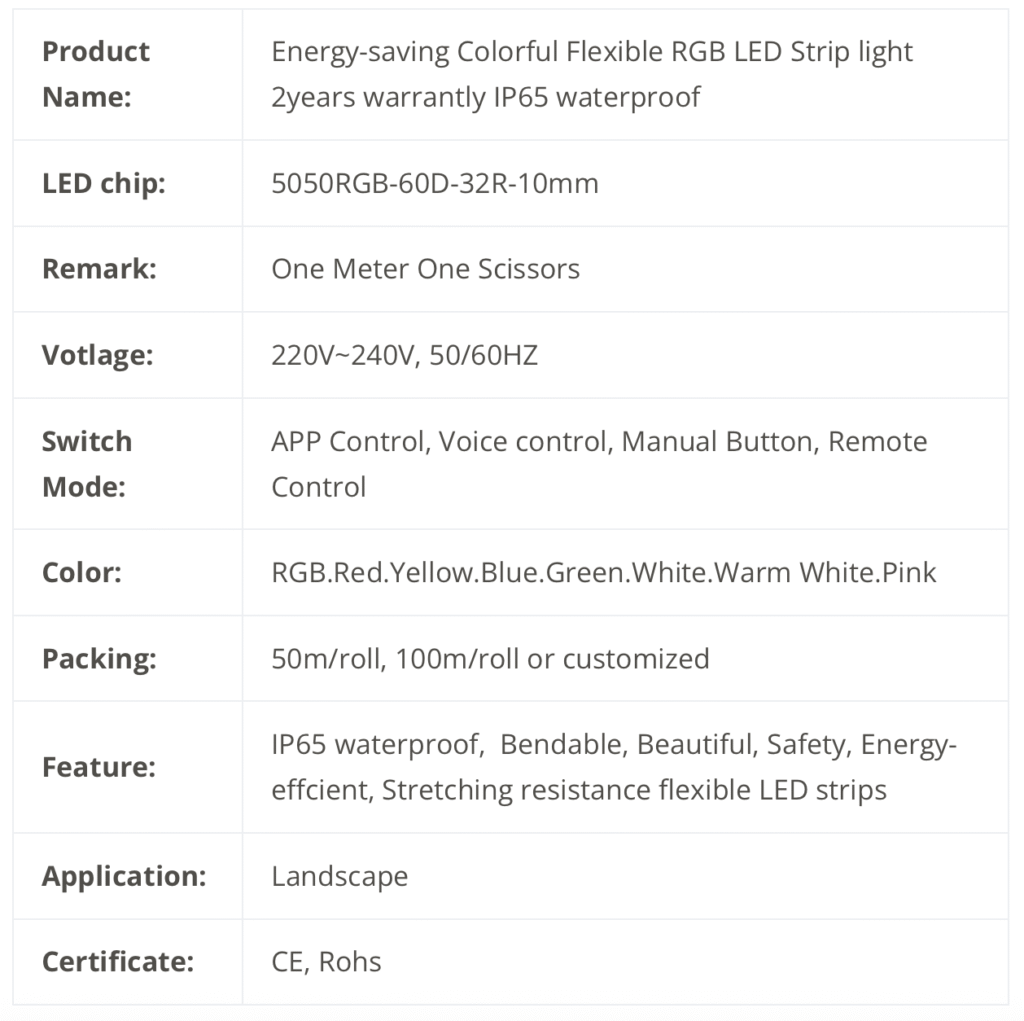Click the 'Votlage:' row label

click(x=97, y=355)
